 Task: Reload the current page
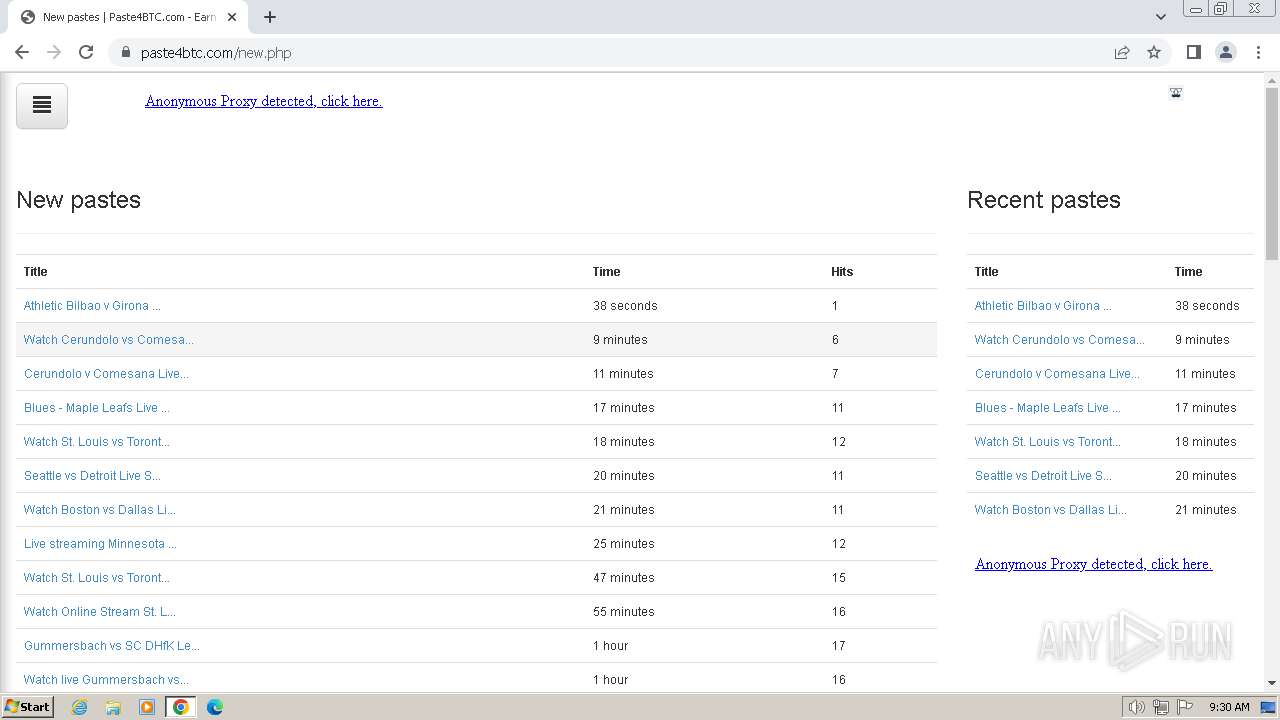tap(86, 52)
